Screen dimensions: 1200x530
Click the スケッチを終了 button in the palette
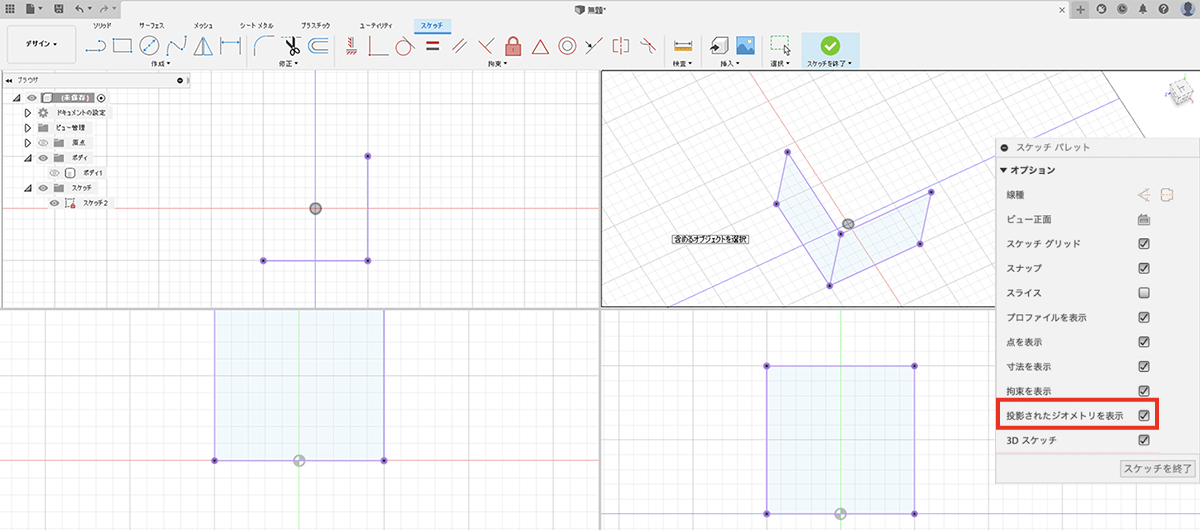[x=1156, y=468]
